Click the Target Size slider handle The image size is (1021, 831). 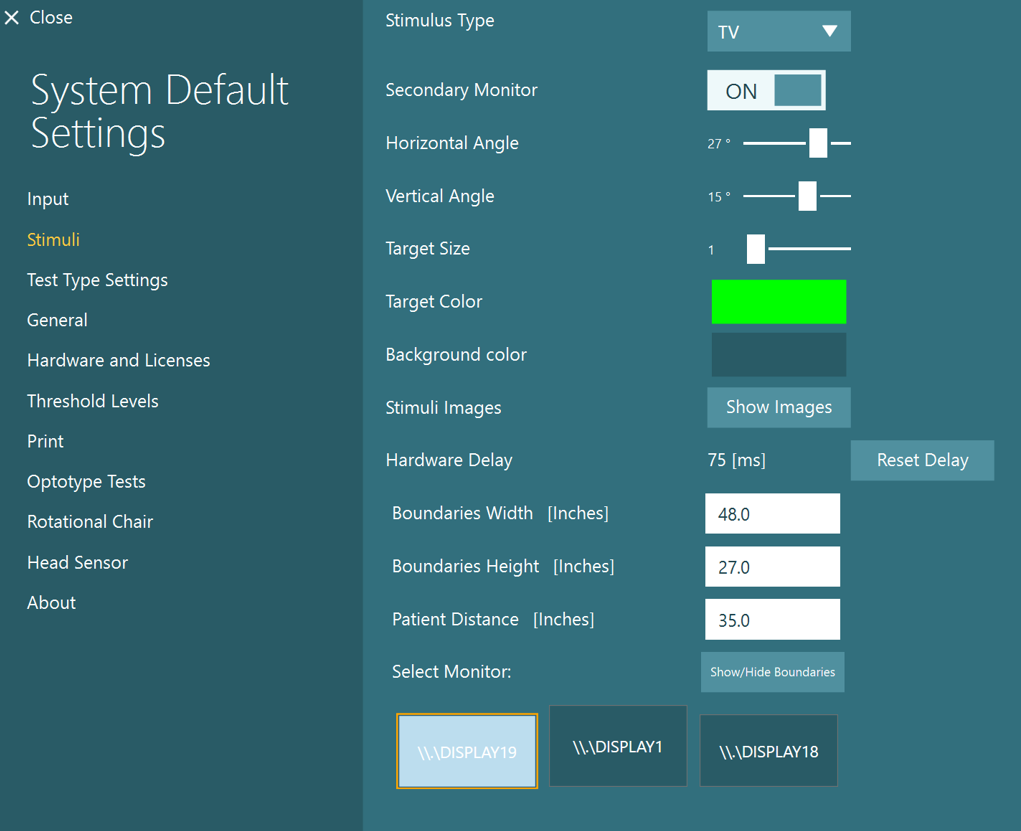point(756,249)
